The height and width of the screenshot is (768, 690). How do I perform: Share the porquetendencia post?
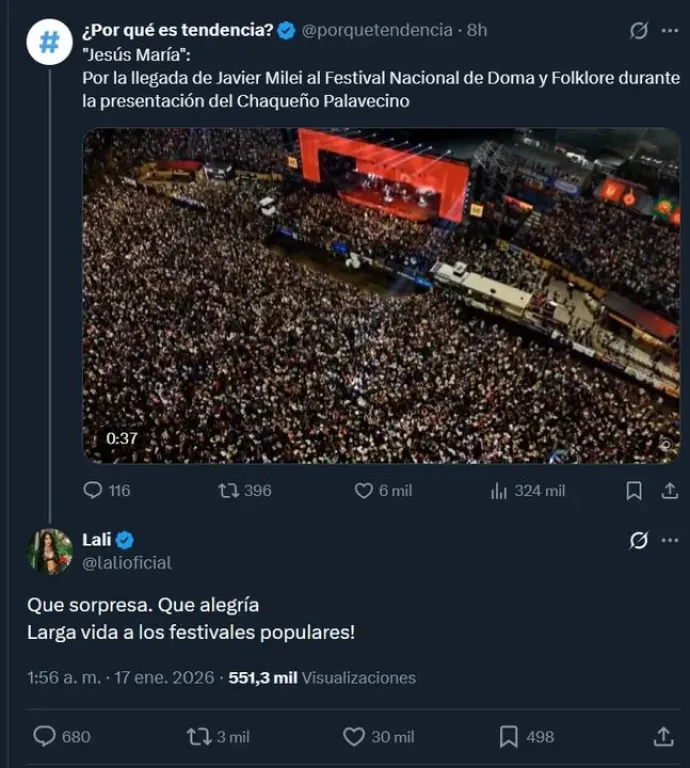[669, 490]
